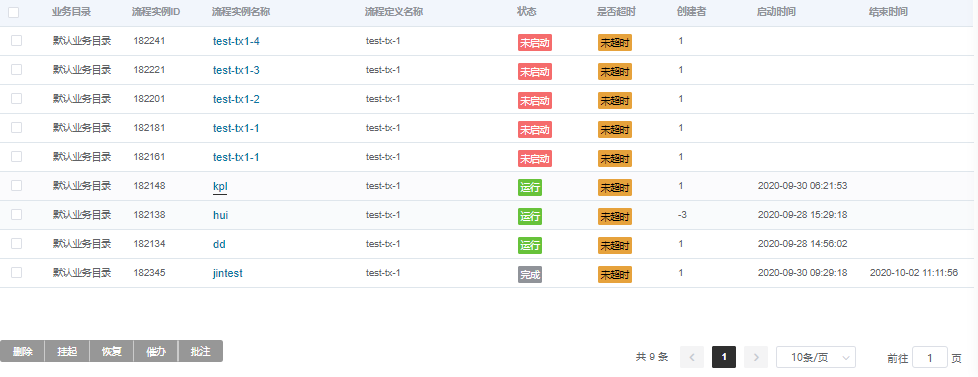
Task: Focus the 前往 page number input
Action: (x=929, y=358)
